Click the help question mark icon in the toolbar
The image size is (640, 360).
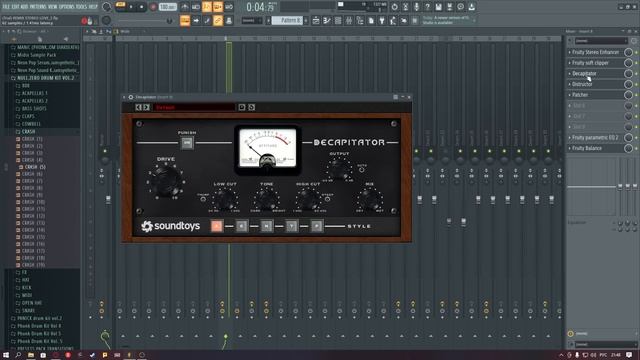pos(427,7)
